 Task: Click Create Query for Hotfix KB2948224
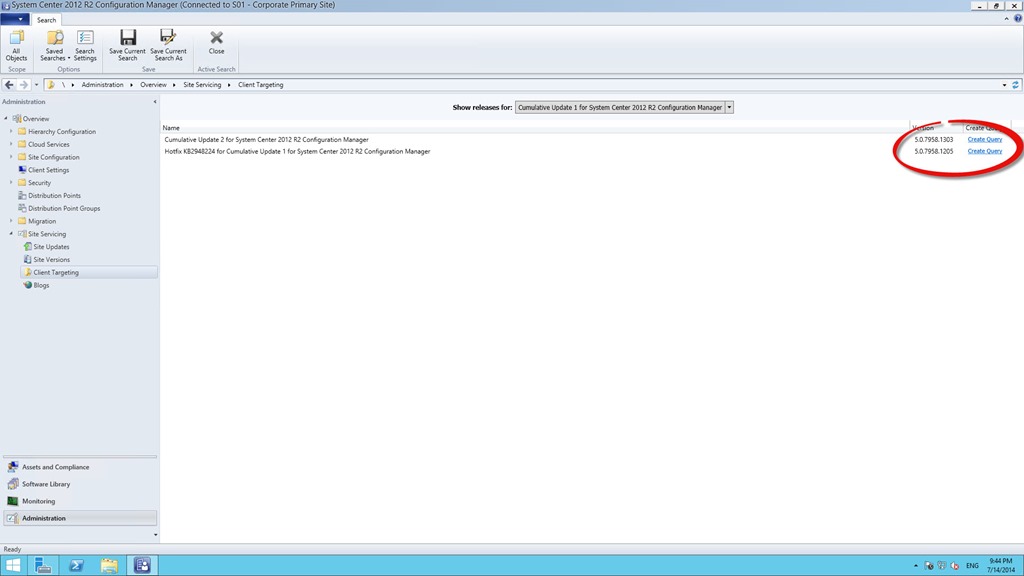pos(984,152)
